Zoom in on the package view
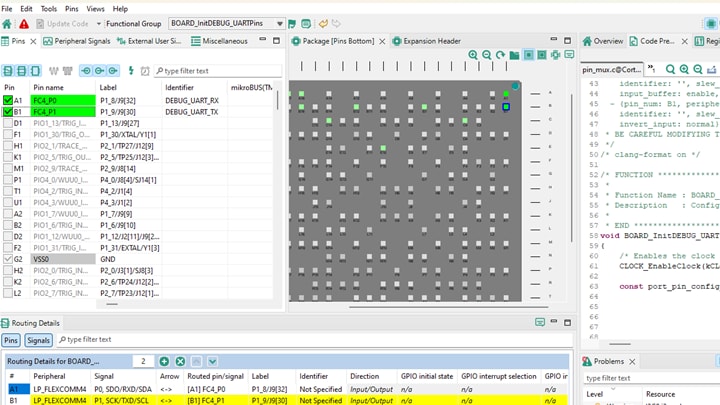 pyautogui.click(x=473, y=55)
